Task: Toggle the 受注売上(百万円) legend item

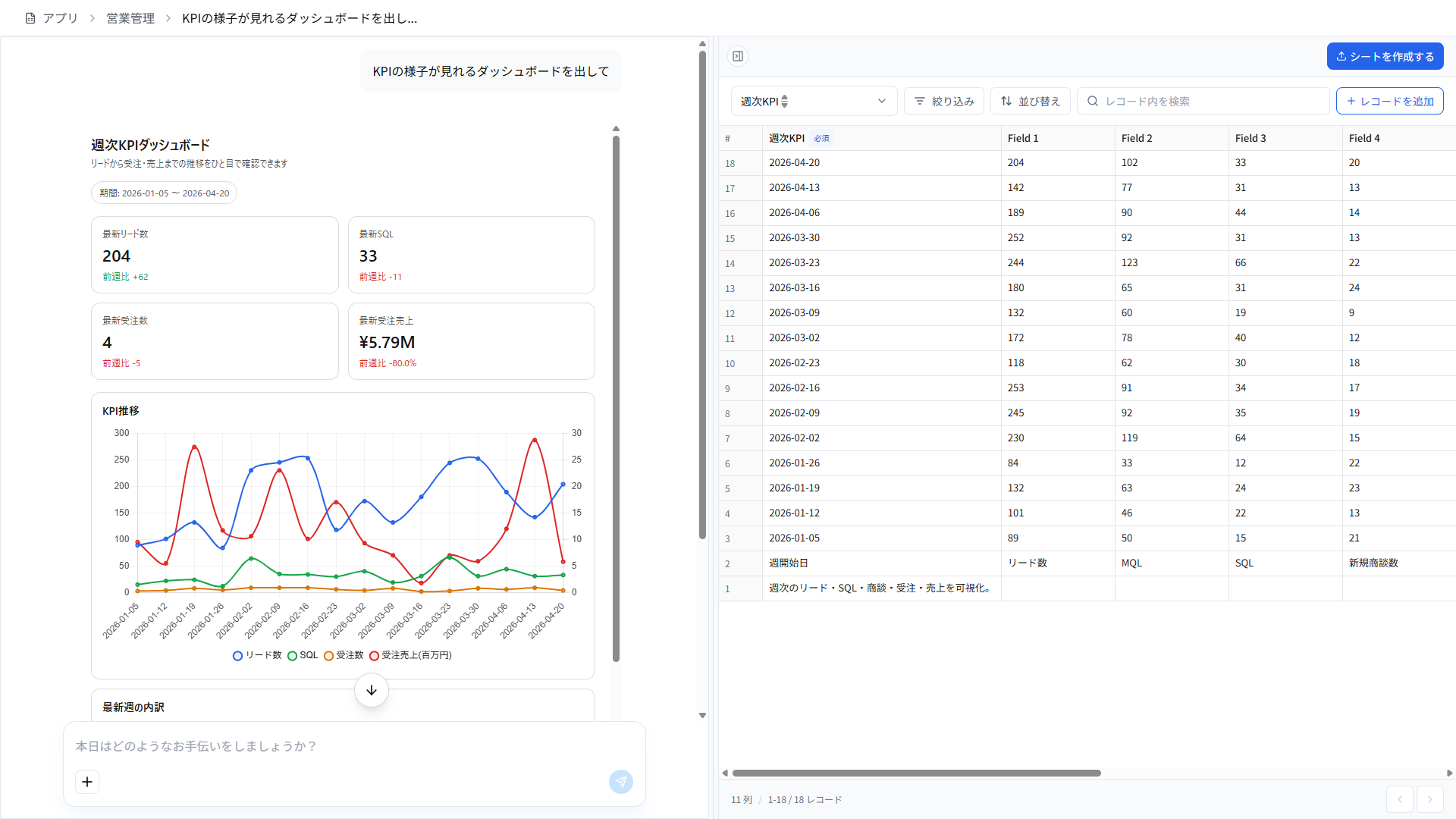Action: (375, 655)
